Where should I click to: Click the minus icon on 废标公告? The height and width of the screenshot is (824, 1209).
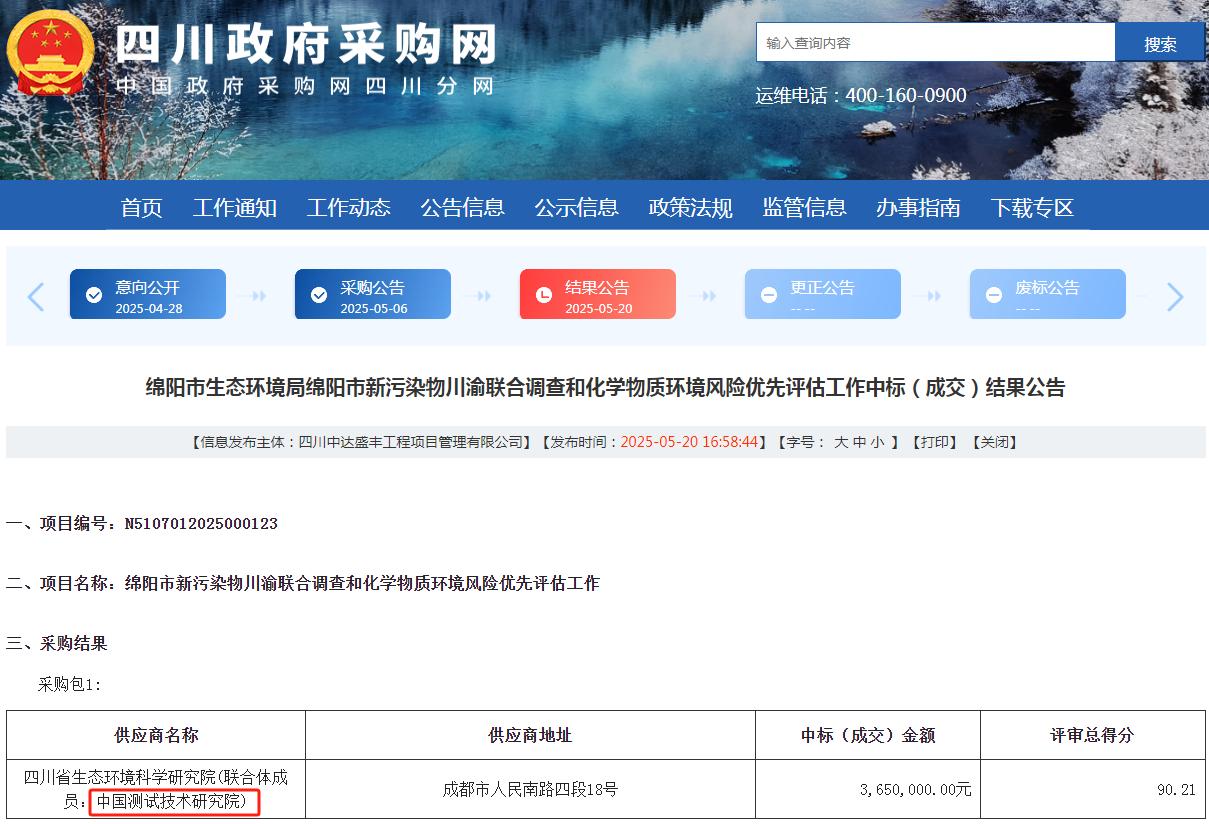[994, 295]
